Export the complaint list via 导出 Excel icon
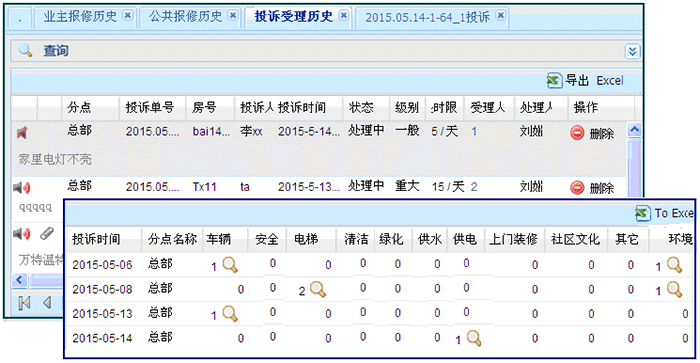Screen dimensions: 700x363 coord(554,81)
